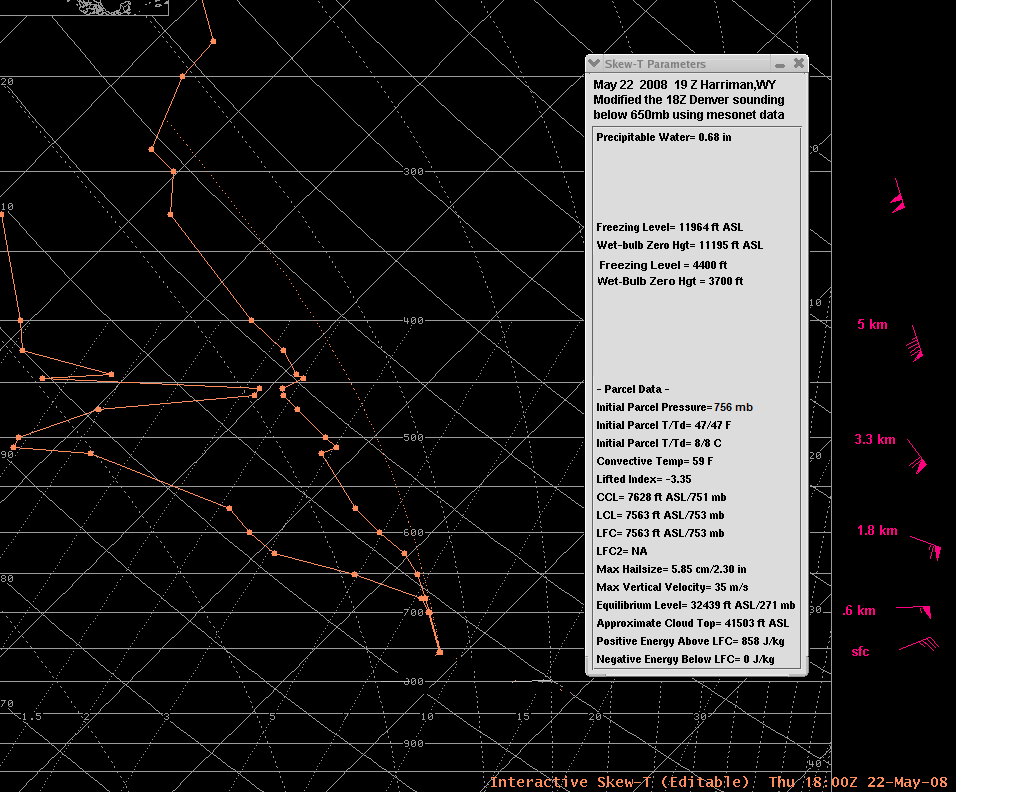Click 'Freezing Level = 4400 ft' line
The height and width of the screenshot is (800, 1024).
pos(663,265)
